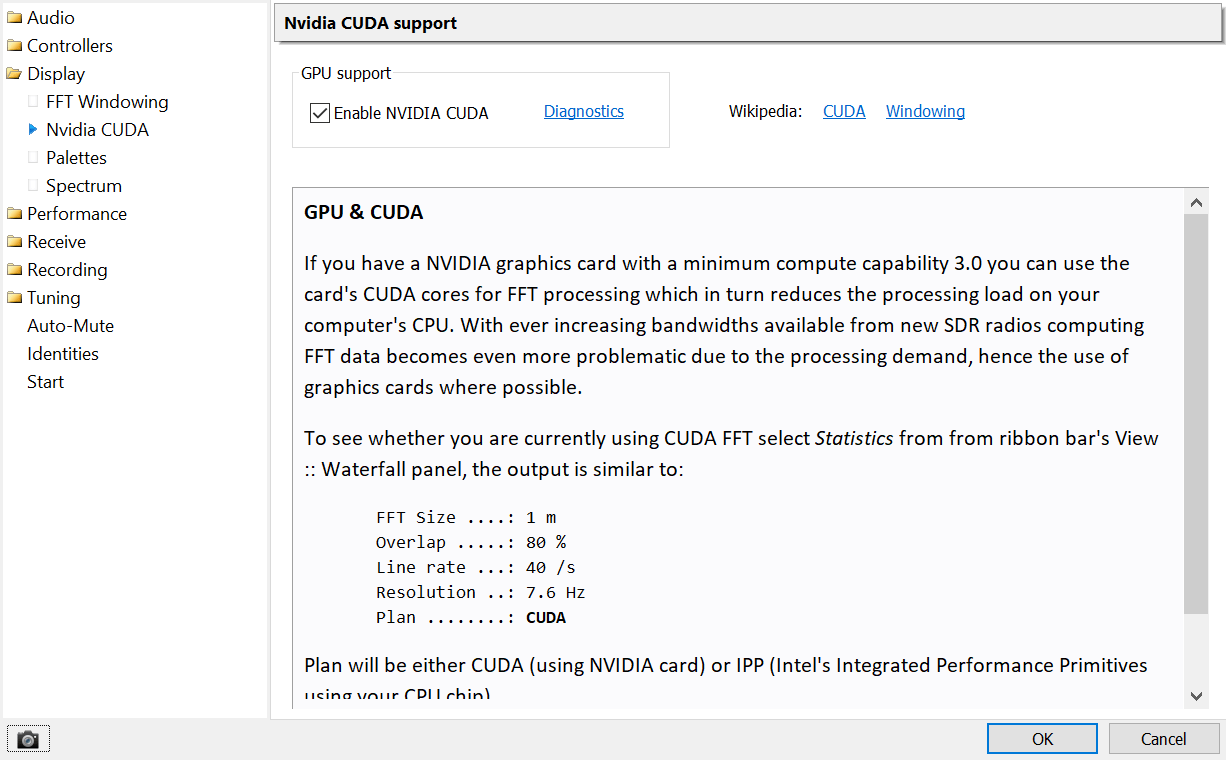Viewport: 1226px width, 760px height.
Task: Select FFT Windowing in the tree
Action: 107,102
